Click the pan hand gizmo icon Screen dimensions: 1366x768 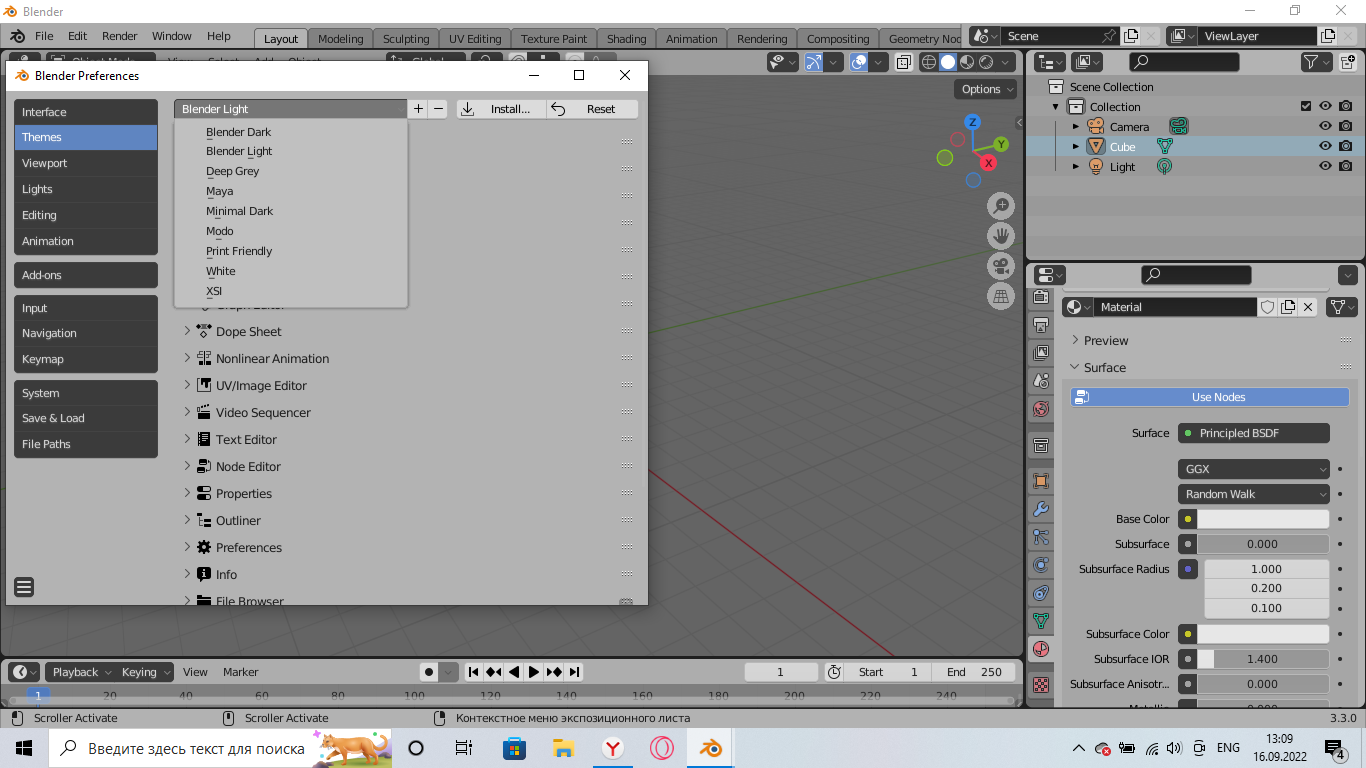(1001, 236)
